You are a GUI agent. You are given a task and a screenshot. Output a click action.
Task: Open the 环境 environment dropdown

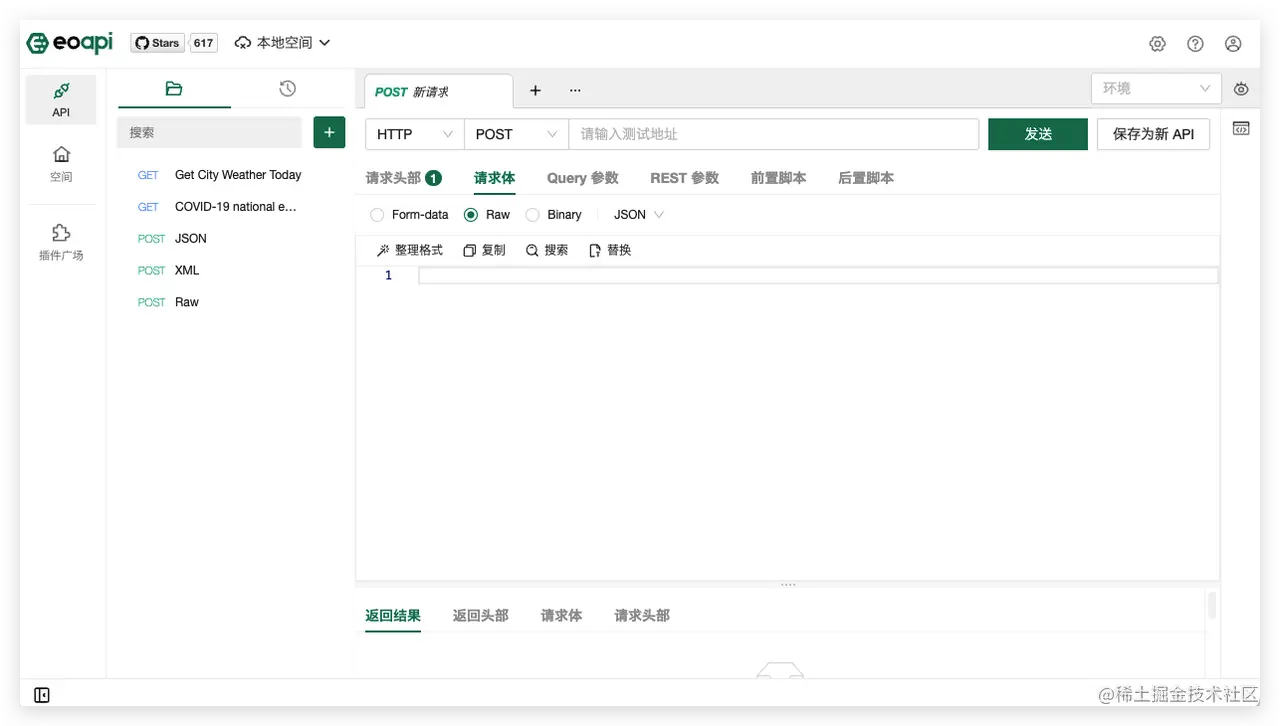(x=1156, y=88)
